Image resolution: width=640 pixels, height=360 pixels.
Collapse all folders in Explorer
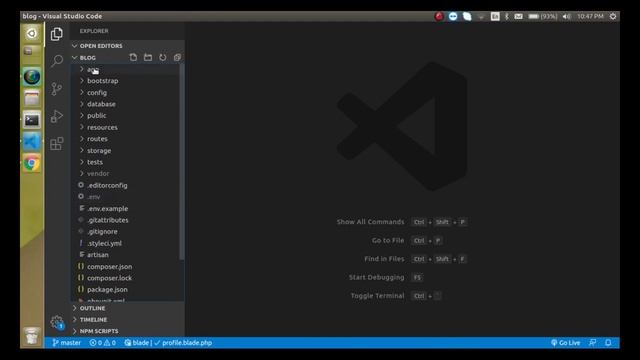tap(177, 58)
